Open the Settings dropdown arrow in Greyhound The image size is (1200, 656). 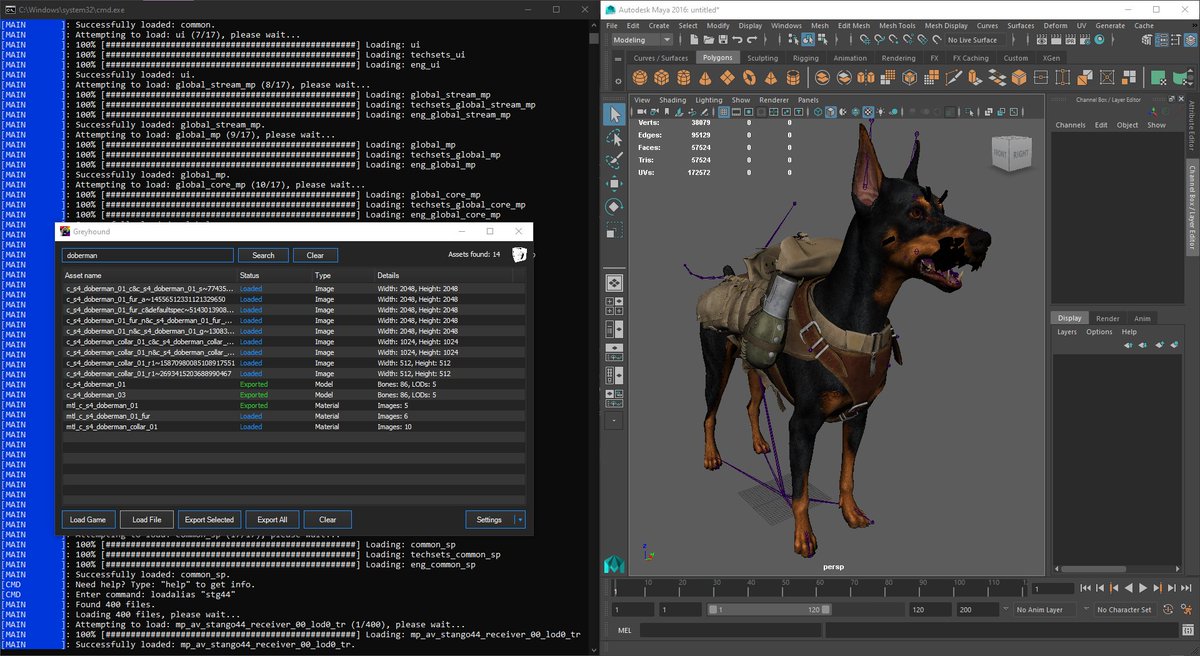519,519
